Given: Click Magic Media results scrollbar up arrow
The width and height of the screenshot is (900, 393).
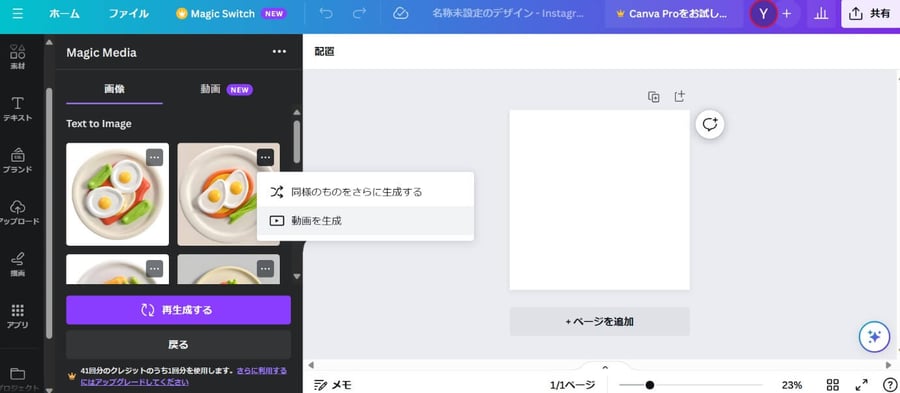Looking at the screenshot, I should (296, 112).
